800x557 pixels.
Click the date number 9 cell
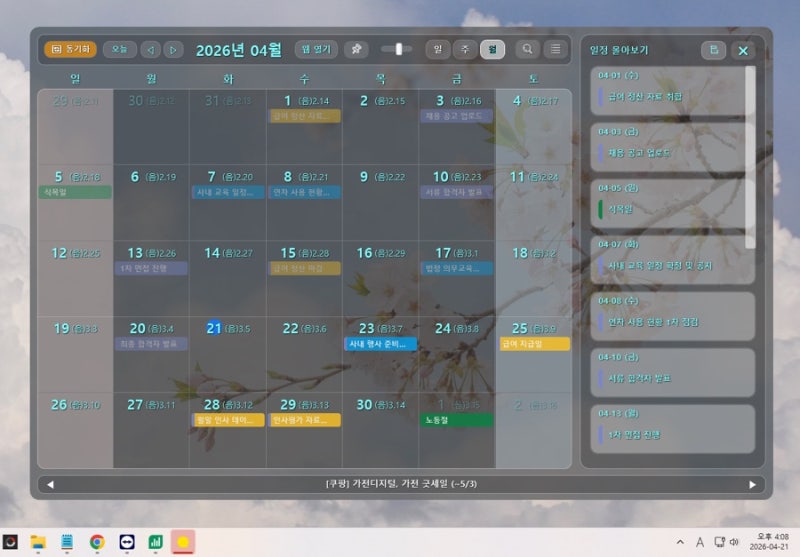364,176
